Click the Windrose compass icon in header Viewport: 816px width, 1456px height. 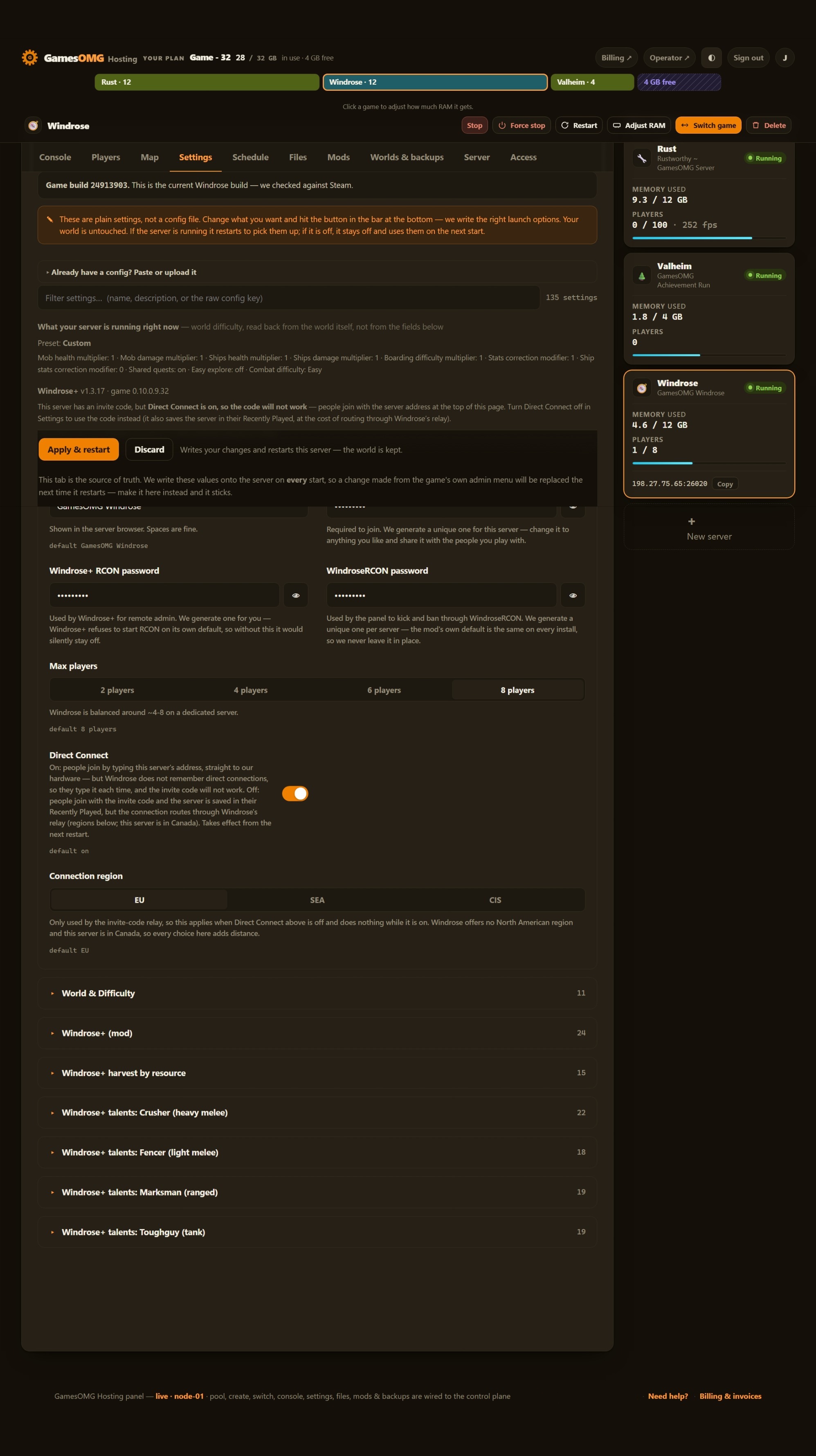tap(34, 126)
